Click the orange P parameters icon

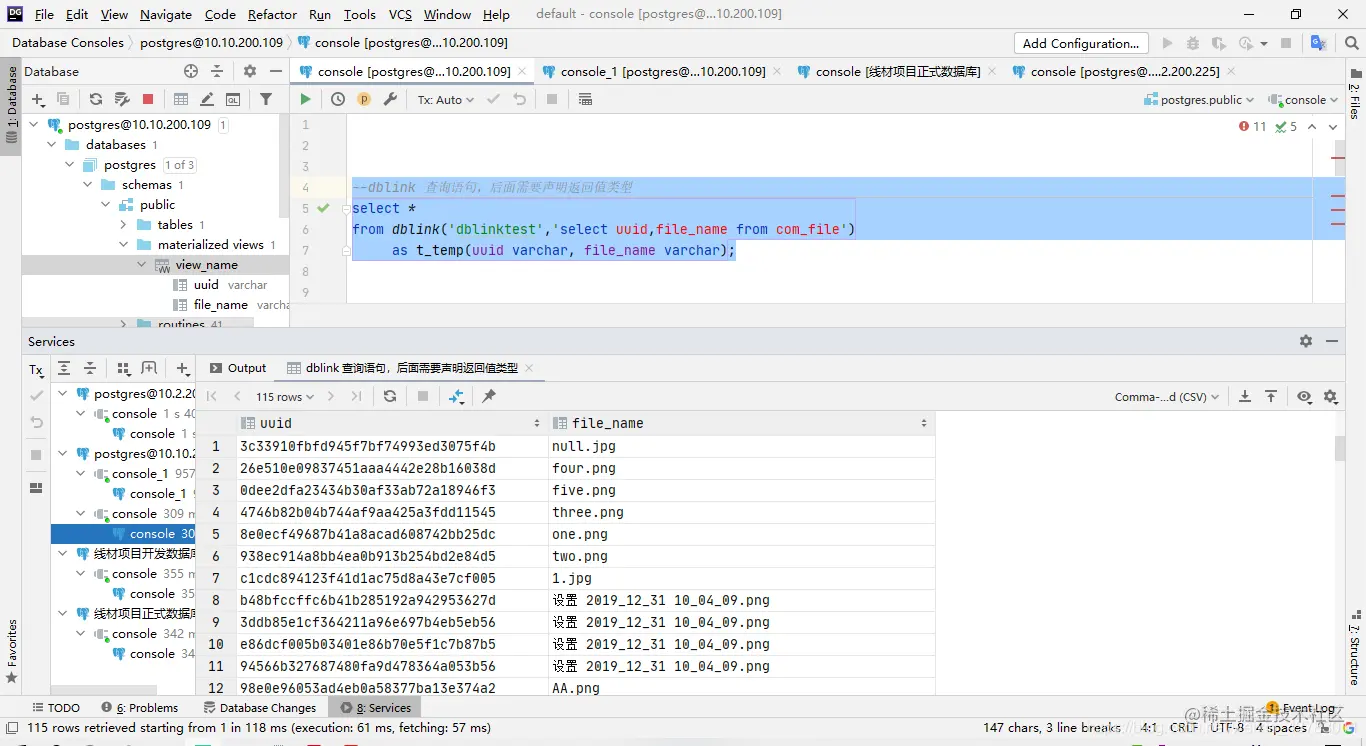364,99
